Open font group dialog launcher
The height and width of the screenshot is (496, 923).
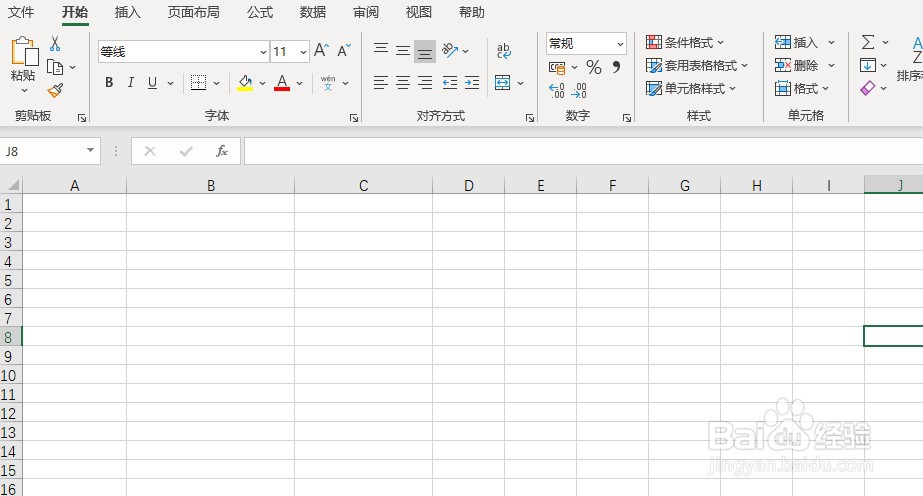click(x=354, y=118)
